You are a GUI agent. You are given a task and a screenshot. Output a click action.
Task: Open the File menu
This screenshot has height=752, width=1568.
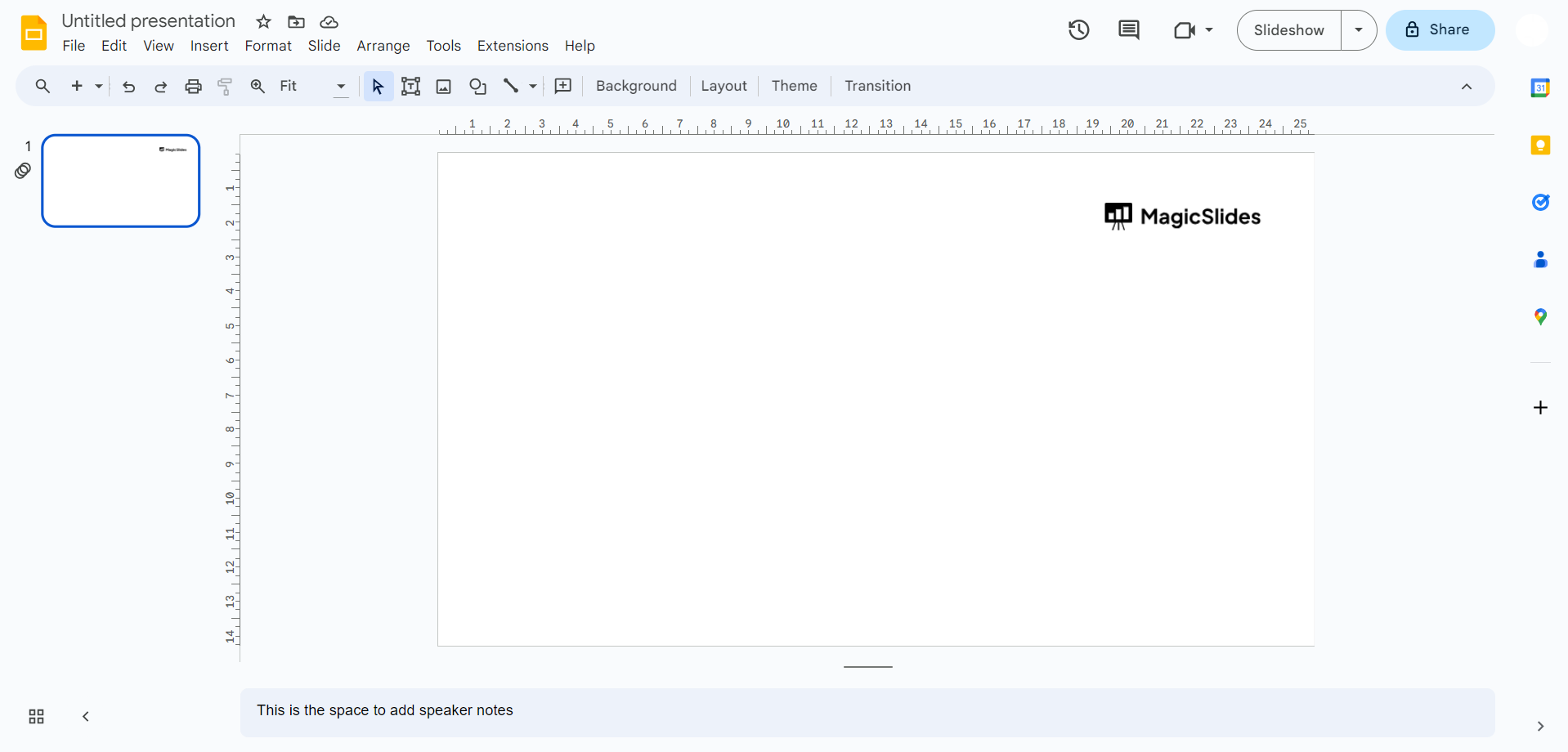(74, 46)
